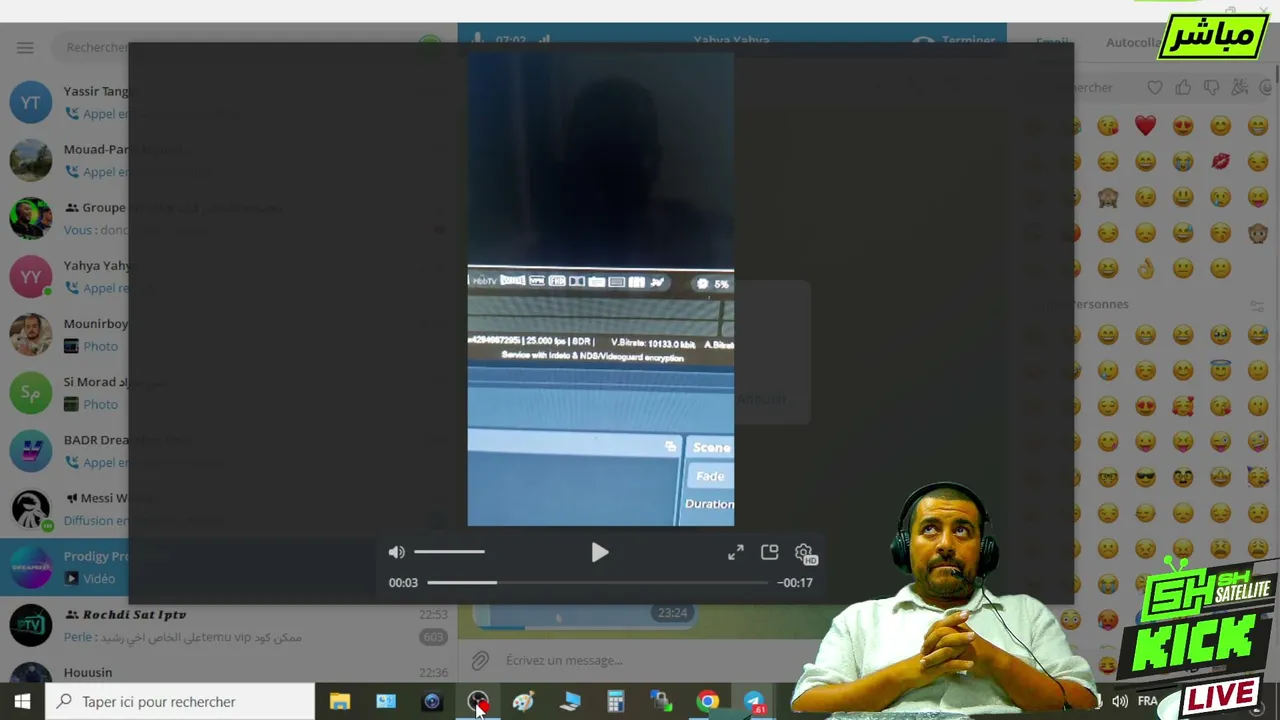1280x720 pixels.
Task: Play the video in the media viewer
Action: (599, 552)
